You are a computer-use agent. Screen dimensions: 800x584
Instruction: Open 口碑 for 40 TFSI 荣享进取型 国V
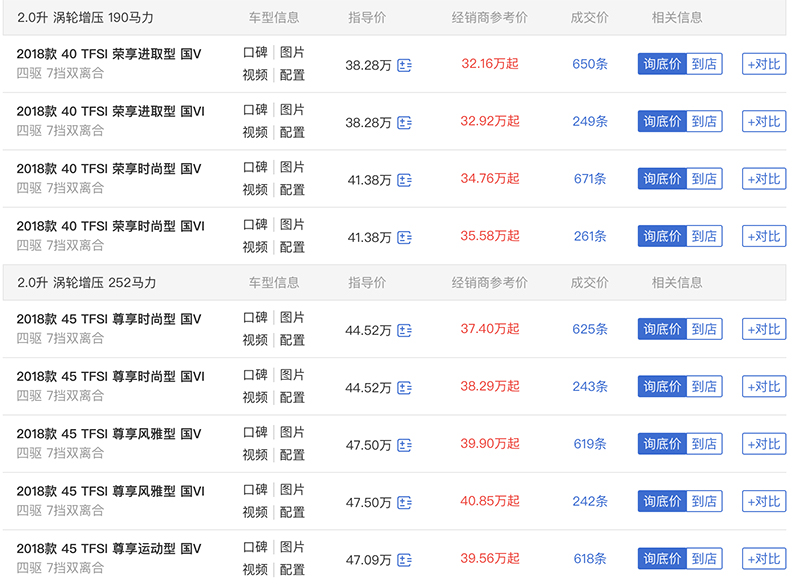point(255,53)
